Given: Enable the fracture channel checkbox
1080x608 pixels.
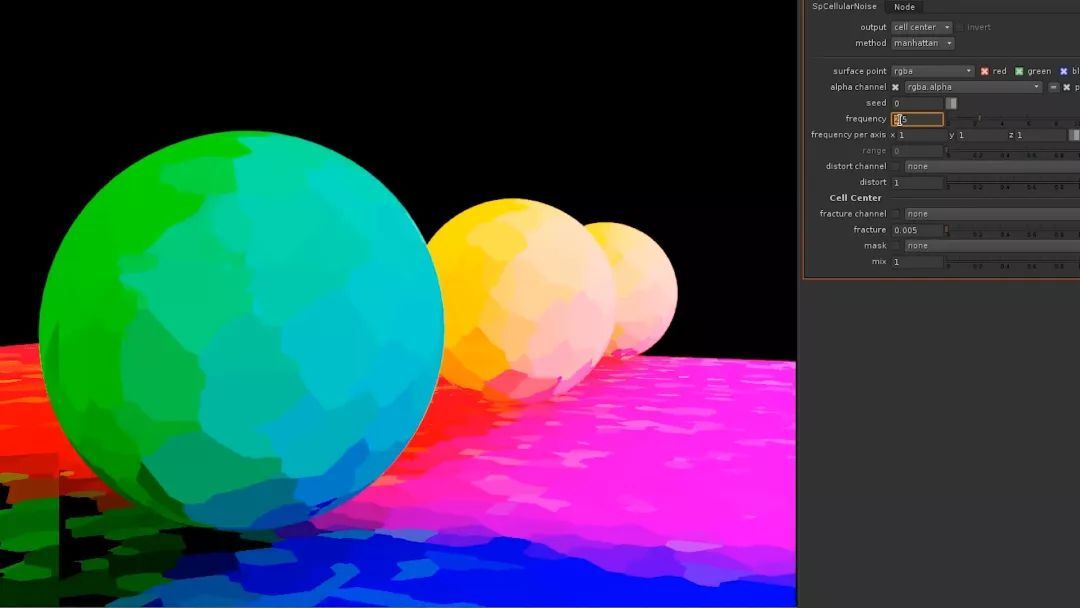Looking at the screenshot, I should coord(896,214).
